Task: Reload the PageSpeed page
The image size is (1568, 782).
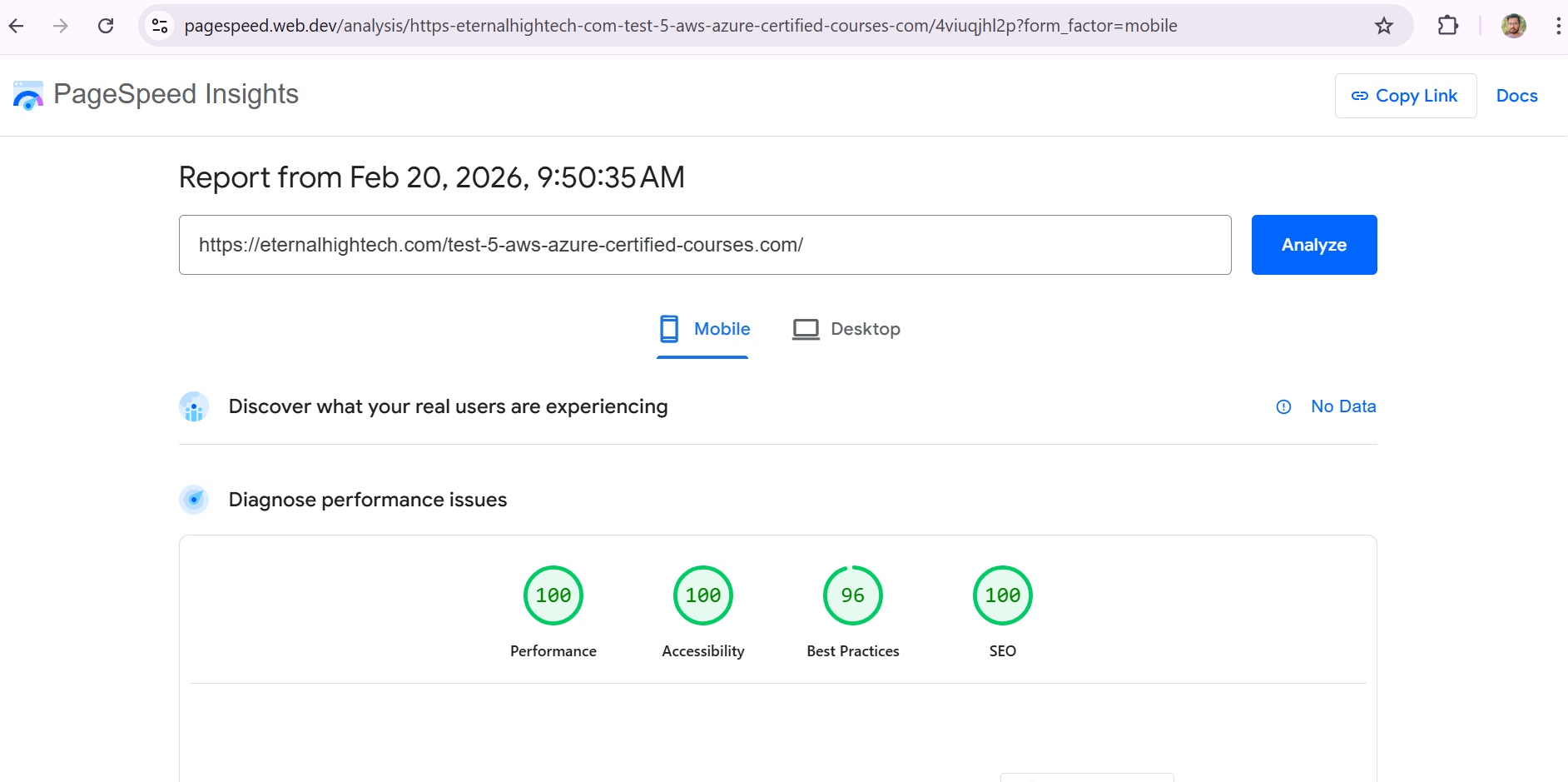Action: coord(106,26)
